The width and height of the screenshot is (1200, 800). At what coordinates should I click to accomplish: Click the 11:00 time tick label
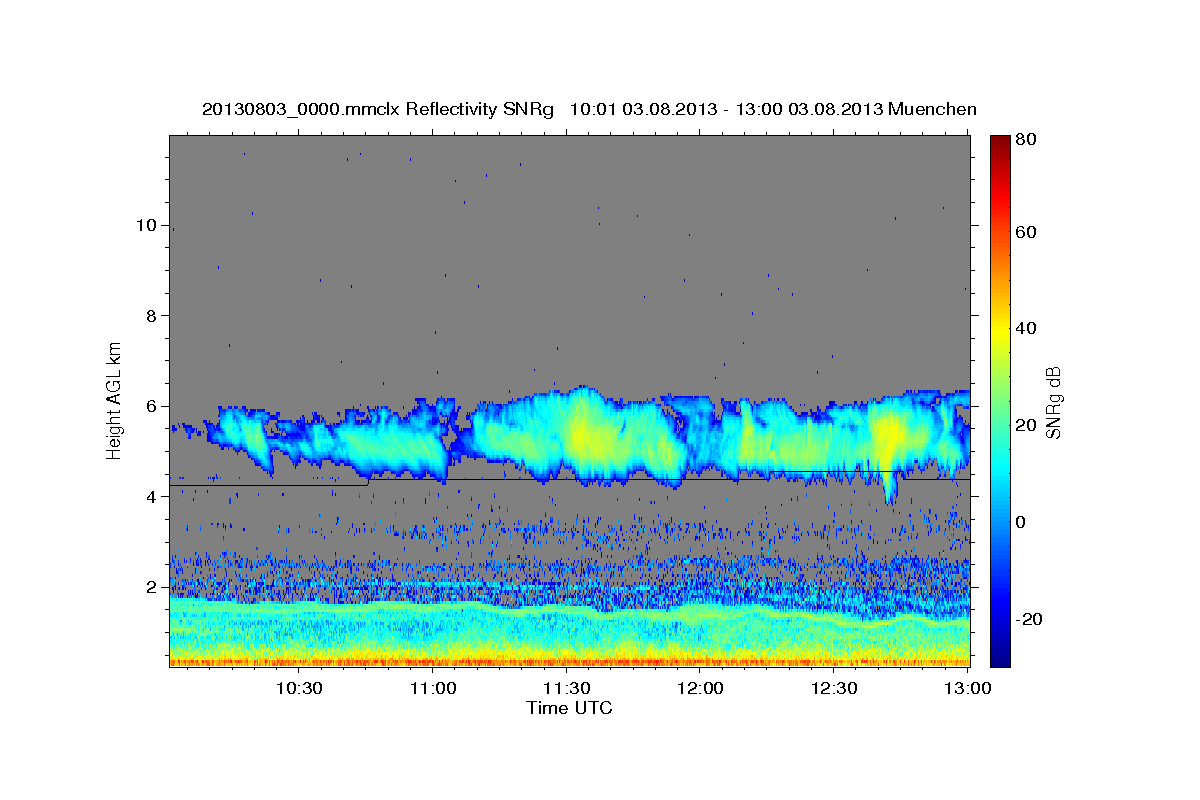[433, 689]
